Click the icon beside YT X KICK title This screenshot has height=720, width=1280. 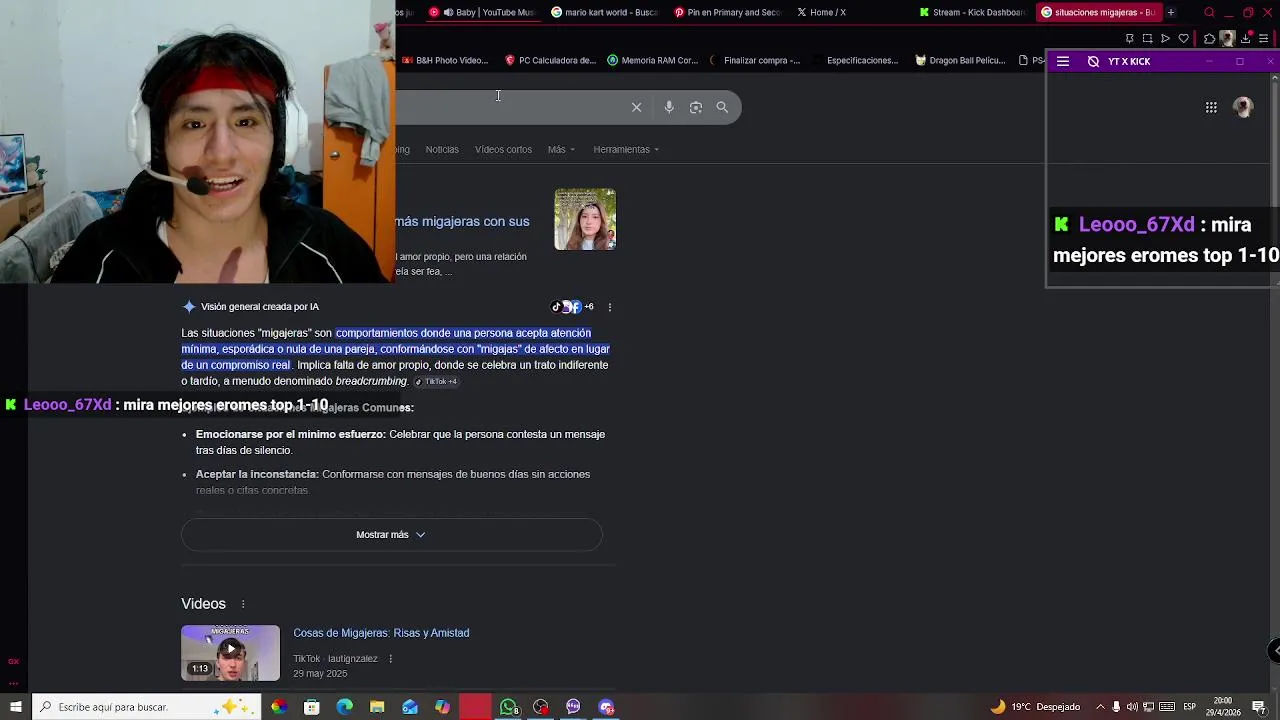pyautogui.click(x=1093, y=62)
